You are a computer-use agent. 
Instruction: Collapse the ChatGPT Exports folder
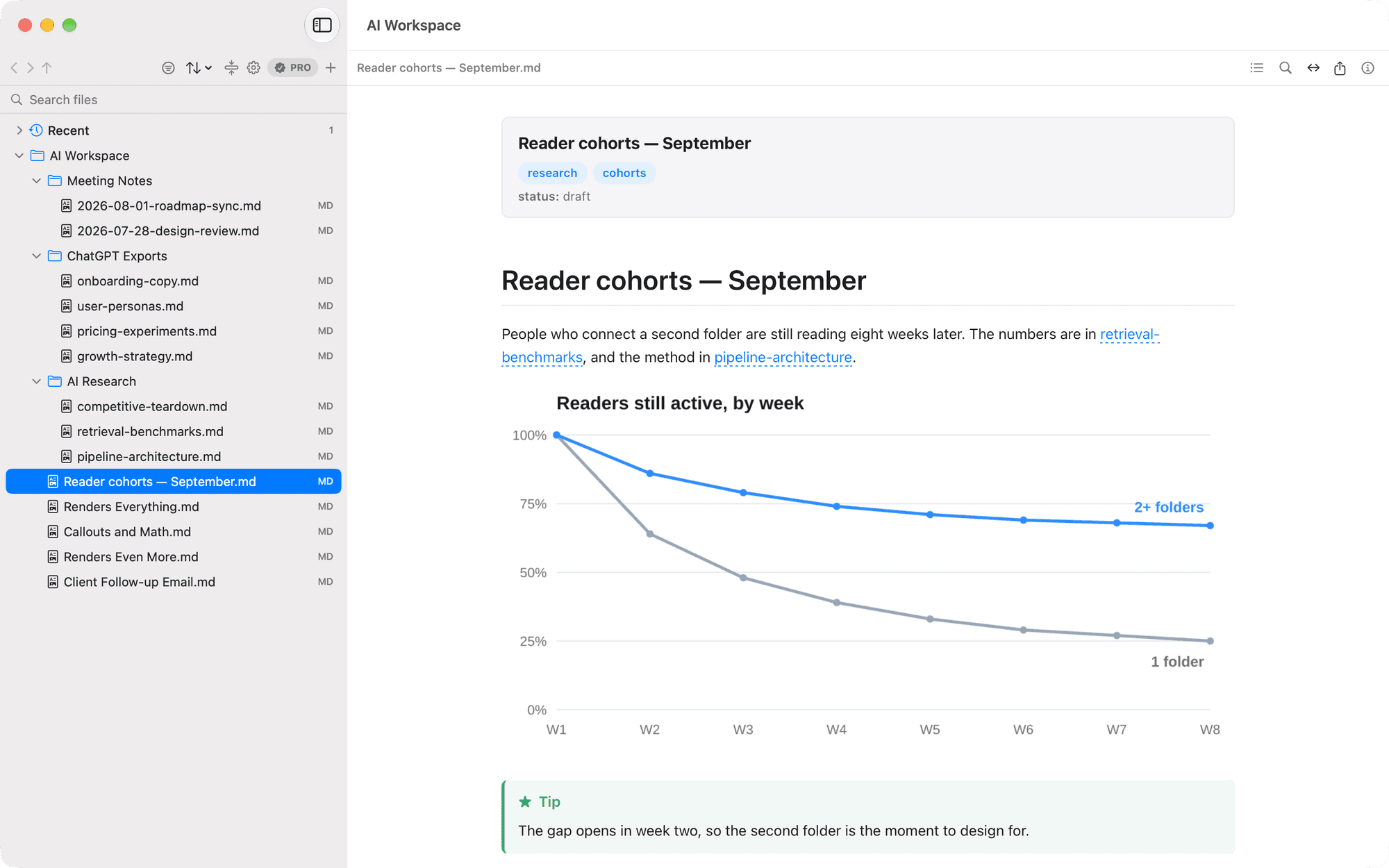37,256
